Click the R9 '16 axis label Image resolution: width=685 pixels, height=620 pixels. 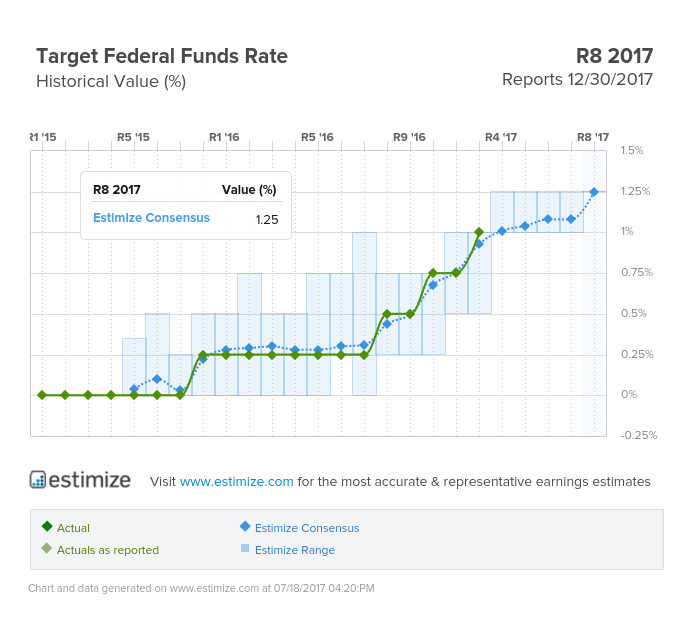point(409,137)
